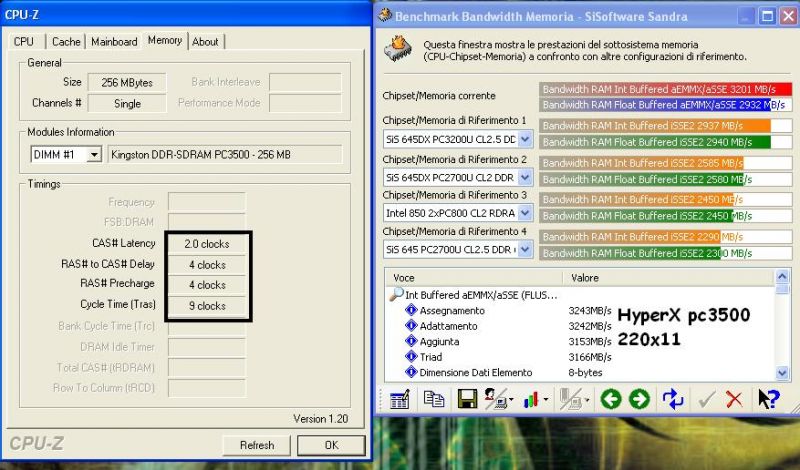
Task: Click the Sandra window title bar icon
Action: tap(384, 15)
